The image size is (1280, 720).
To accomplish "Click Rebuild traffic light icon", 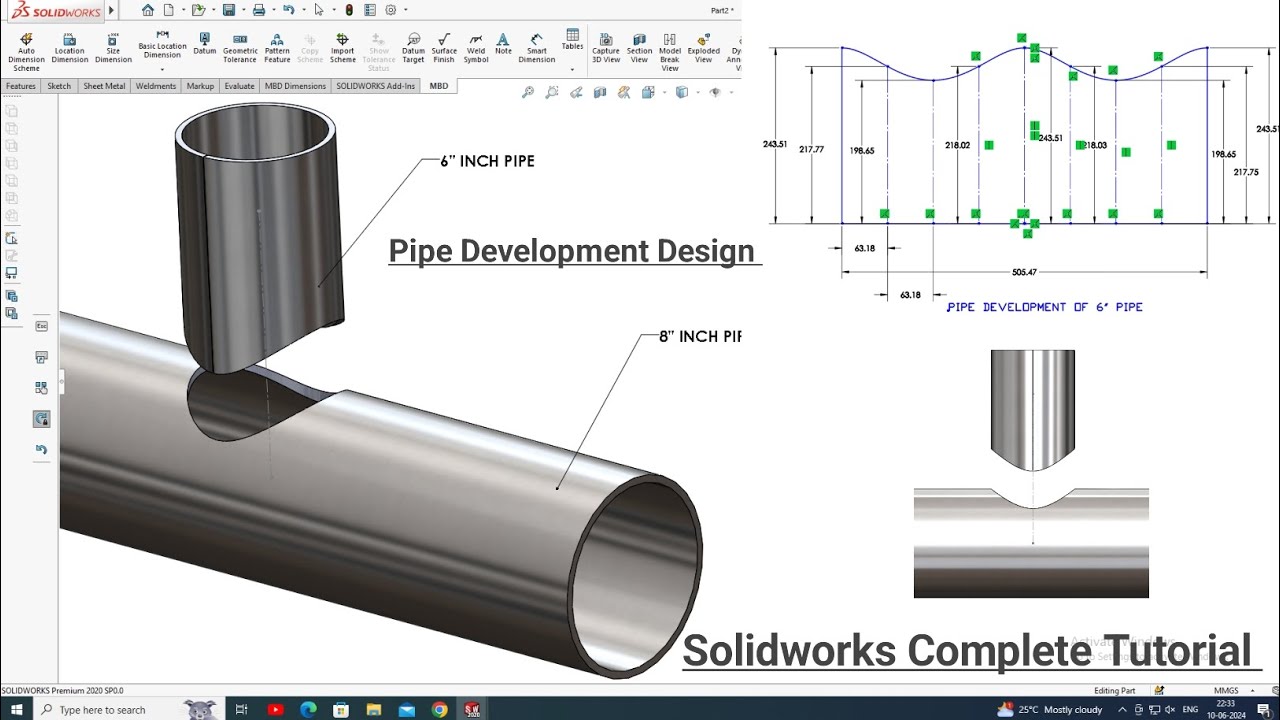I will (349, 10).
